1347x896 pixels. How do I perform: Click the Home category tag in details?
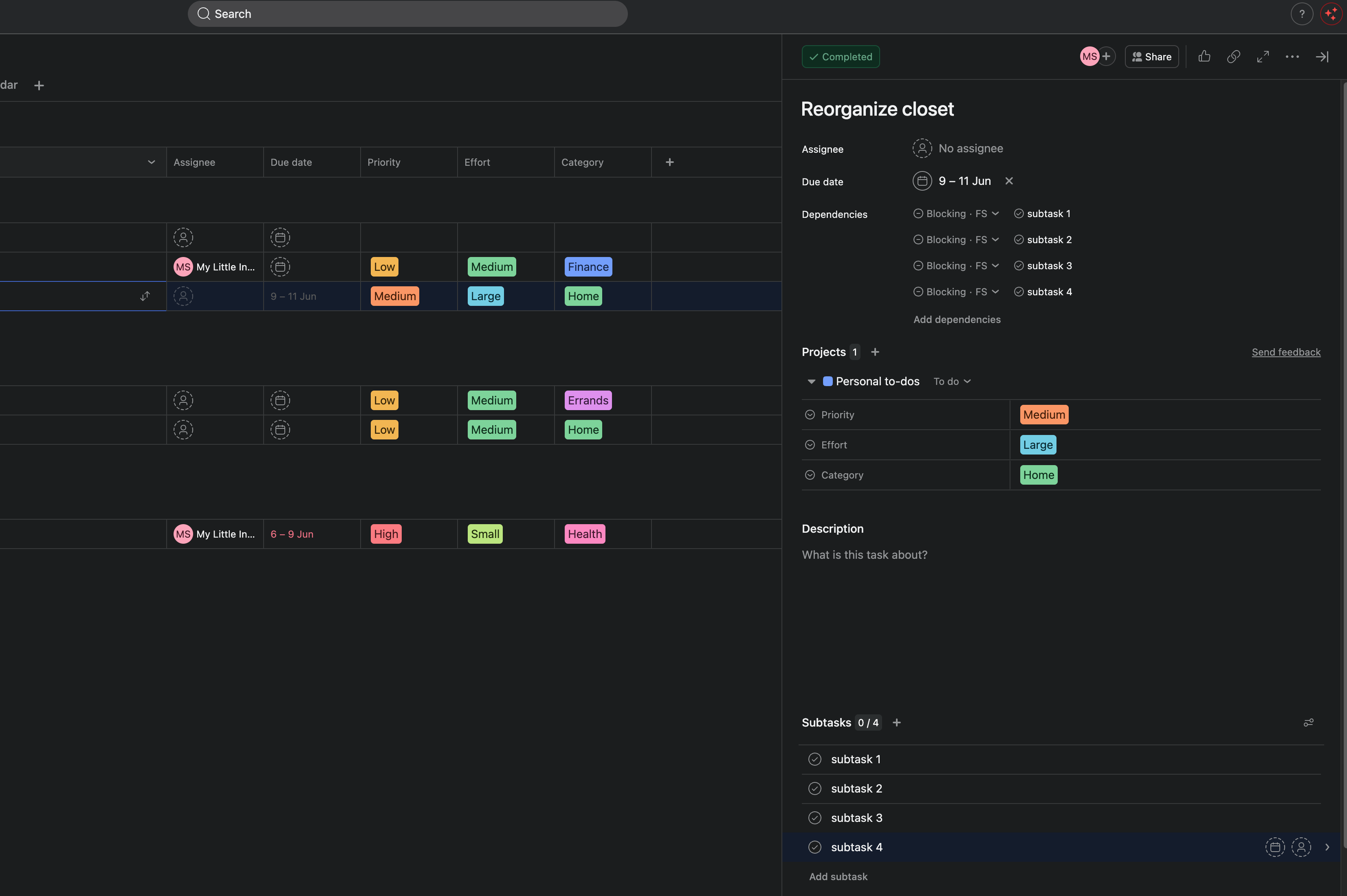(x=1039, y=475)
